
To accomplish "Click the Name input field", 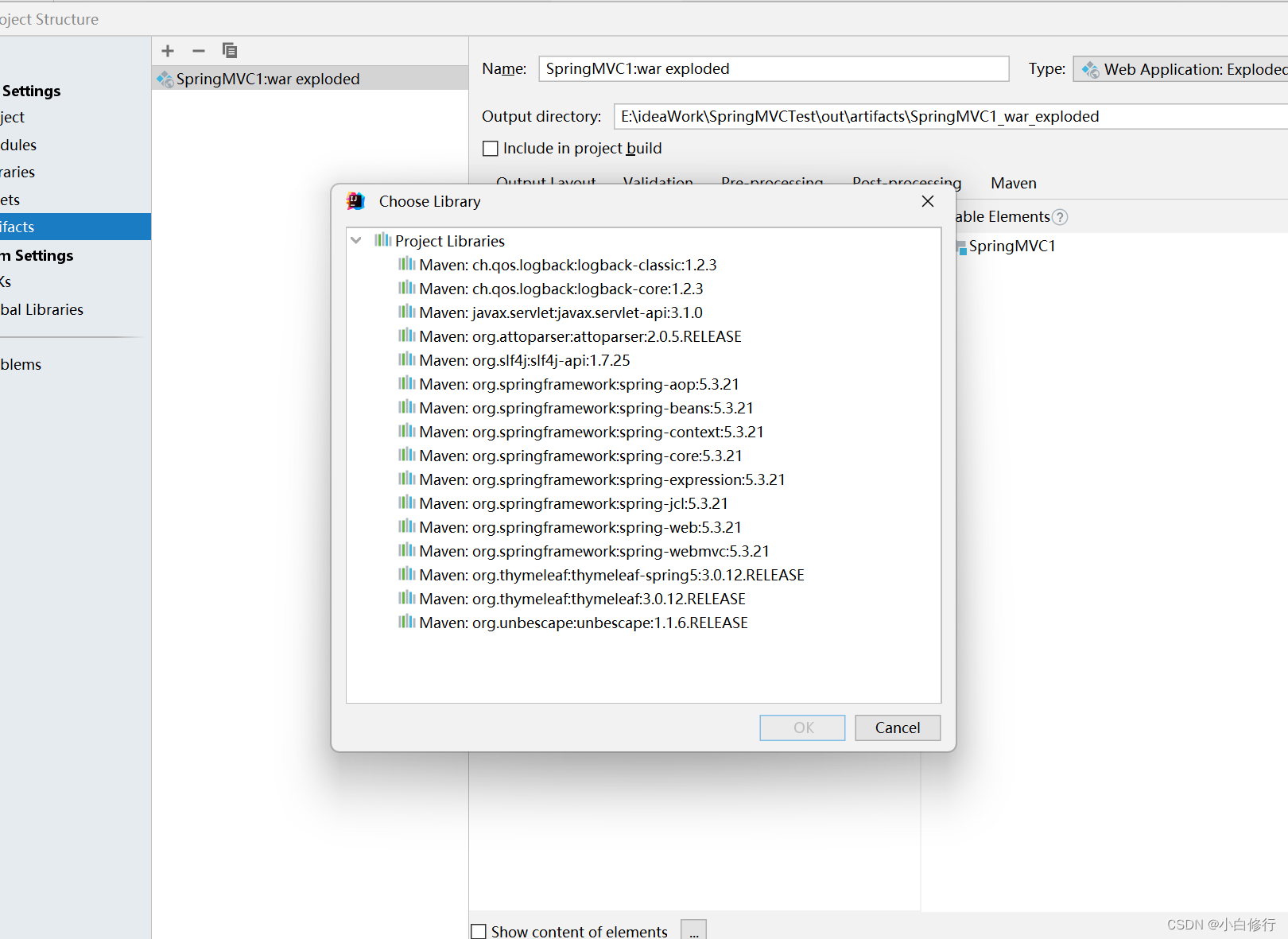I will tap(774, 68).
